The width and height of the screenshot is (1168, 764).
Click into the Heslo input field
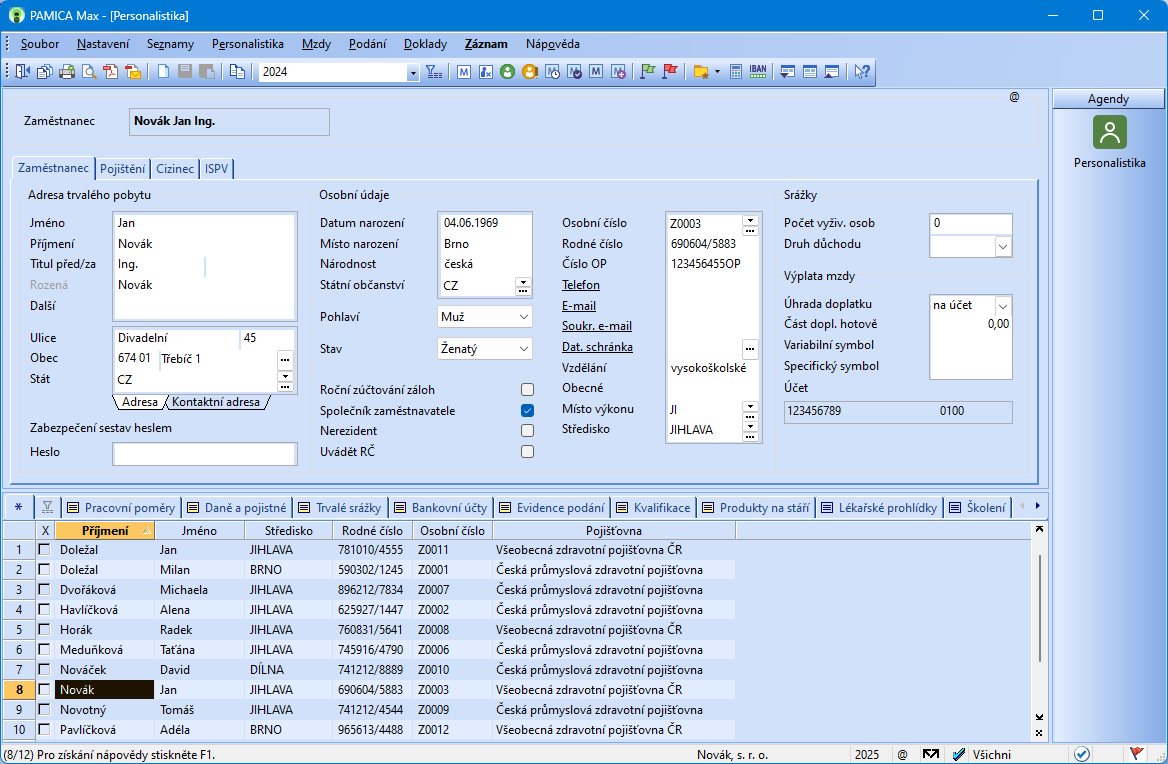(205, 454)
